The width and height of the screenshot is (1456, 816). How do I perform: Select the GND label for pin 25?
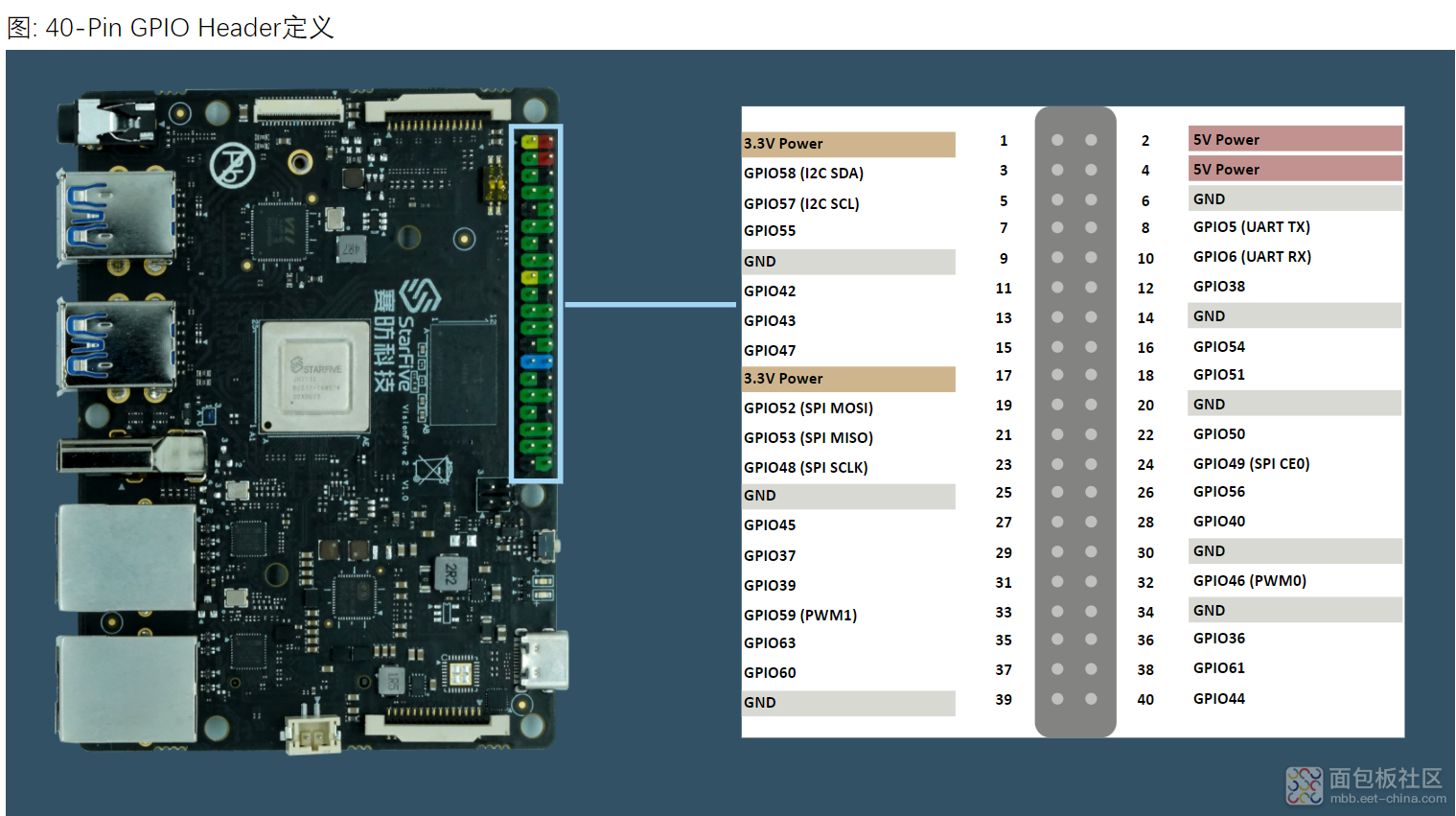pos(848,496)
